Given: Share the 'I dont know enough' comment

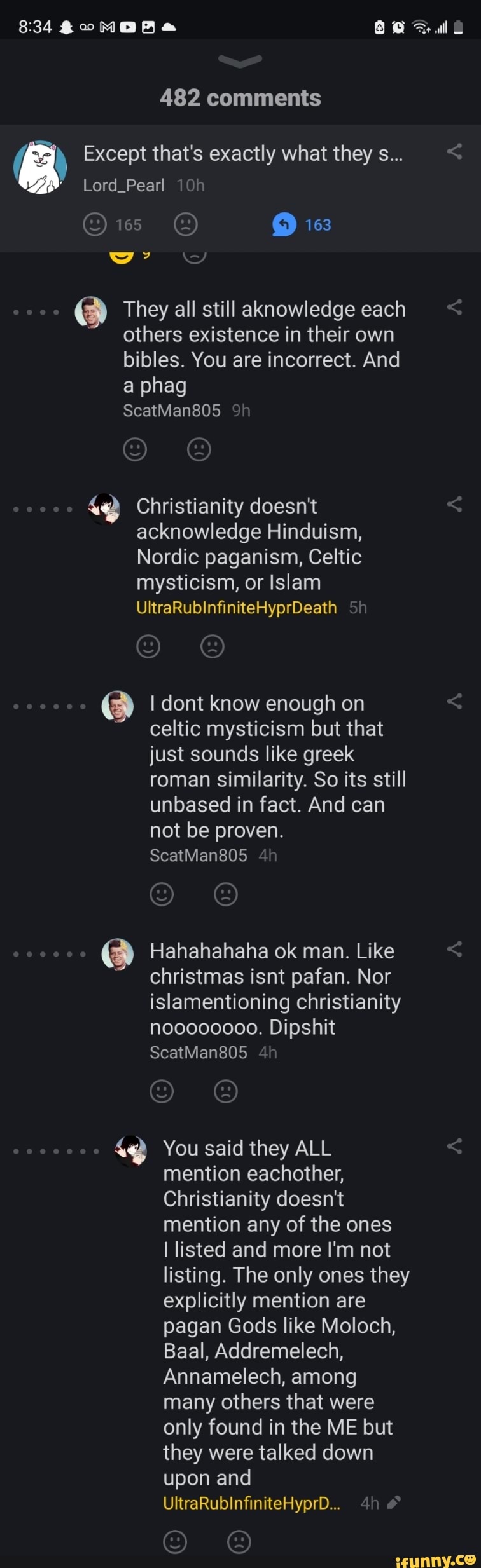Looking at the screenshot, I should click(x=454, y=700).
